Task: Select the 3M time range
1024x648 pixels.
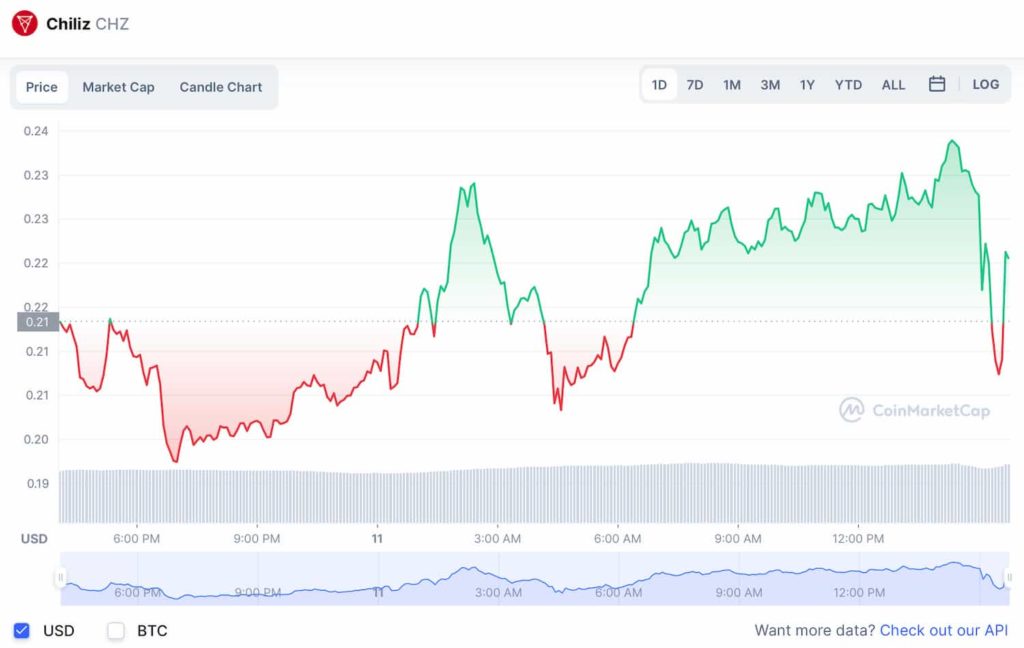Action: click(x=770, y=85)
